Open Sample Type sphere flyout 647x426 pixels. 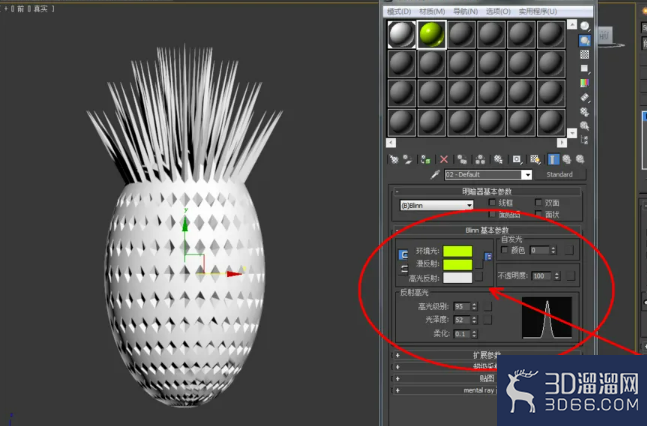click(x=585, y=26)
